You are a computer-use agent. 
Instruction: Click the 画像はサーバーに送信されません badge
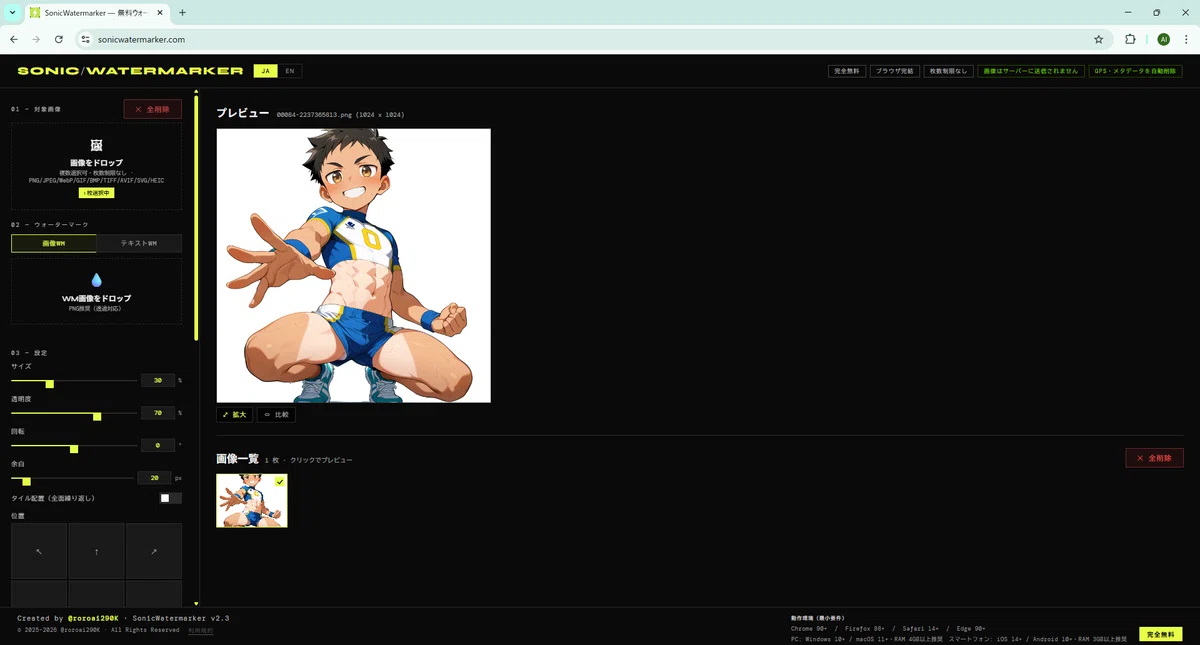coord(1031,71)
